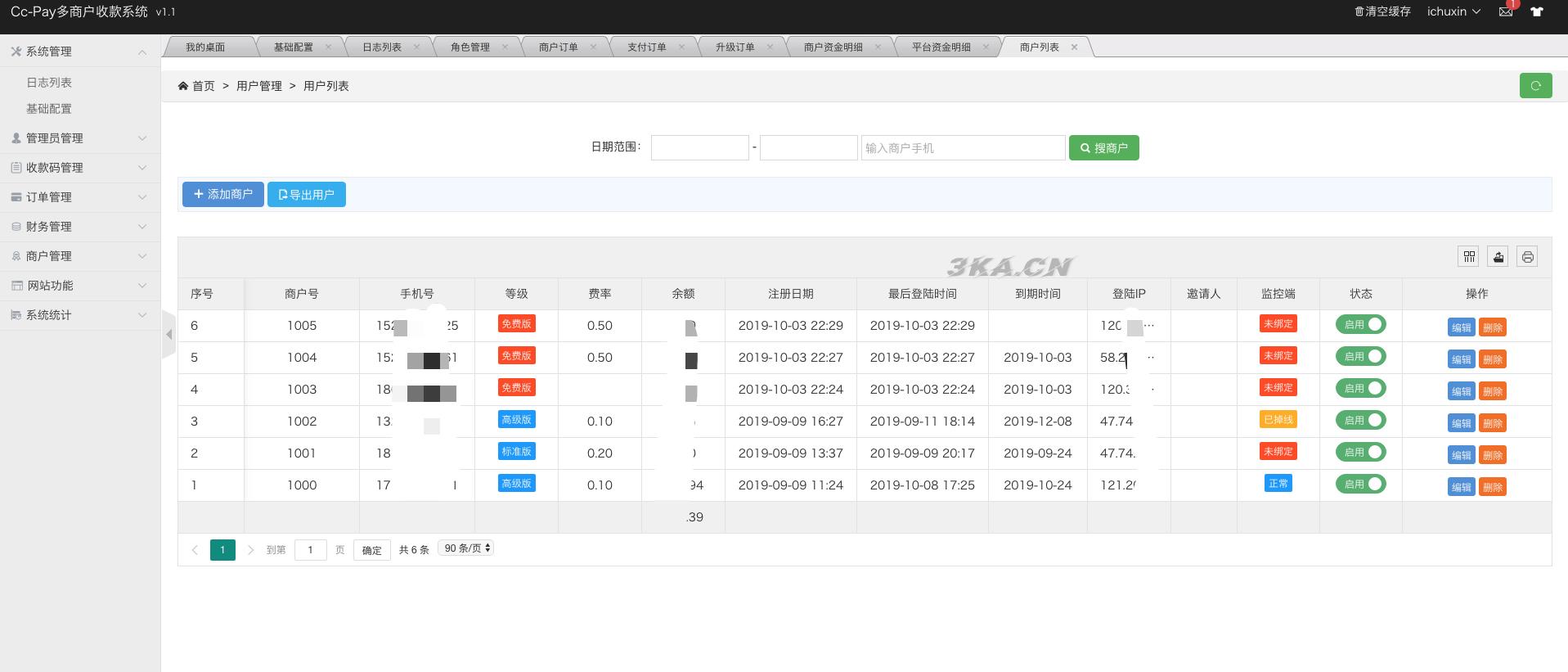This screenshot has height=672, width=1568.
Task: Switch to 支付订单 tab
Action: tap(647, 47)
